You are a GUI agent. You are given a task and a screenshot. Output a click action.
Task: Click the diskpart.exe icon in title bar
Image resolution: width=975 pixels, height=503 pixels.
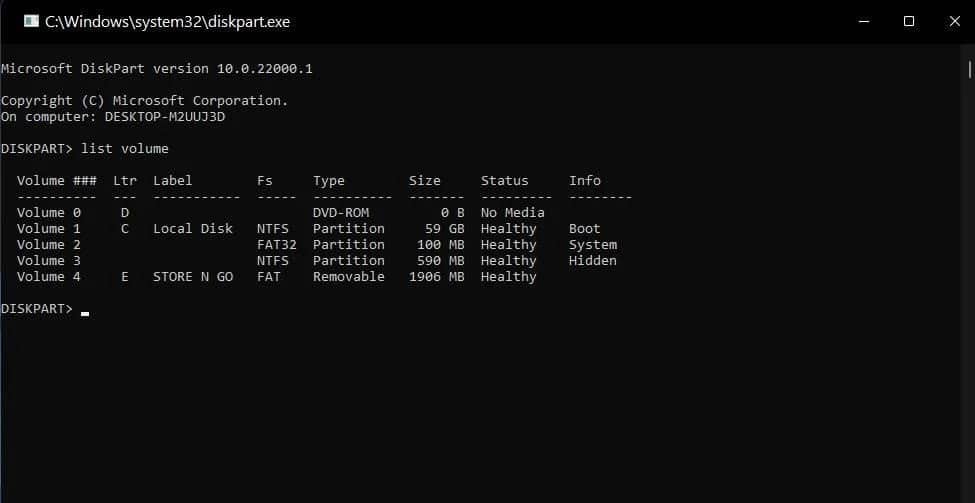[30, 21]
